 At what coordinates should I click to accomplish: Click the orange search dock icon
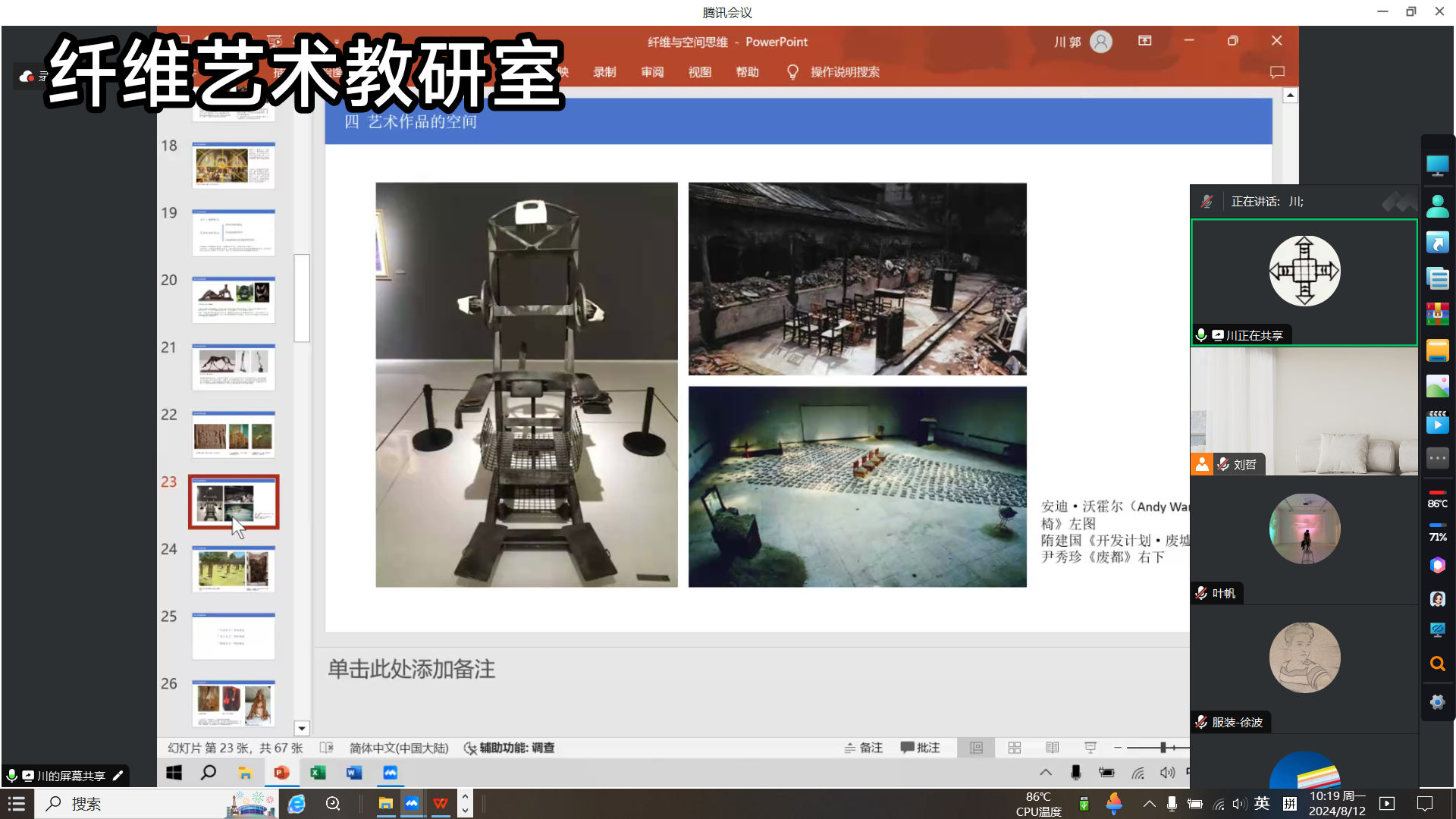point(1437,664)
